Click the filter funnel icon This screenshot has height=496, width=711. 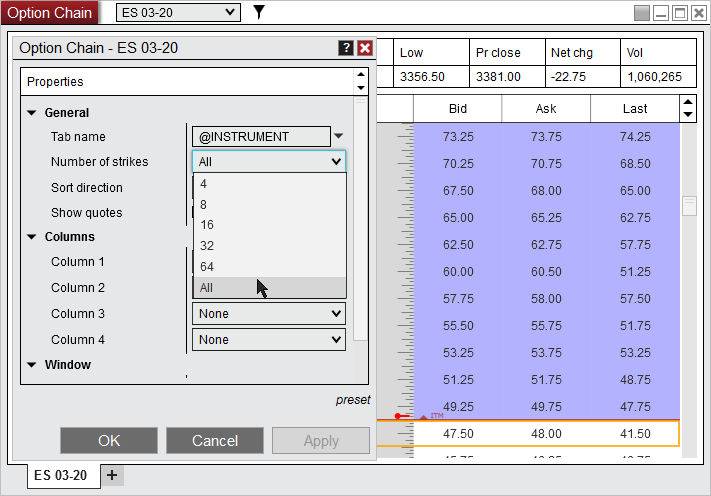259,12
